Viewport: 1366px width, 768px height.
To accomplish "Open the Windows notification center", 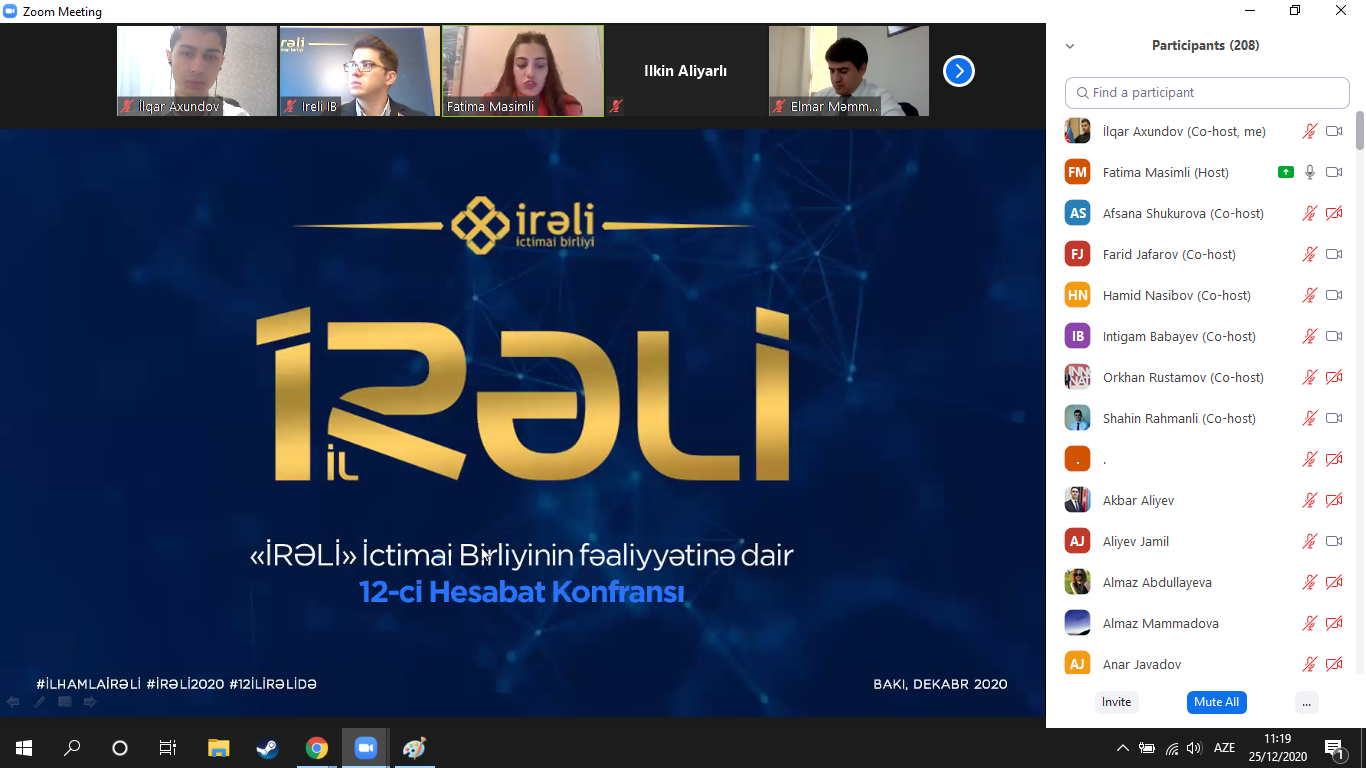I will [1335, 748].
